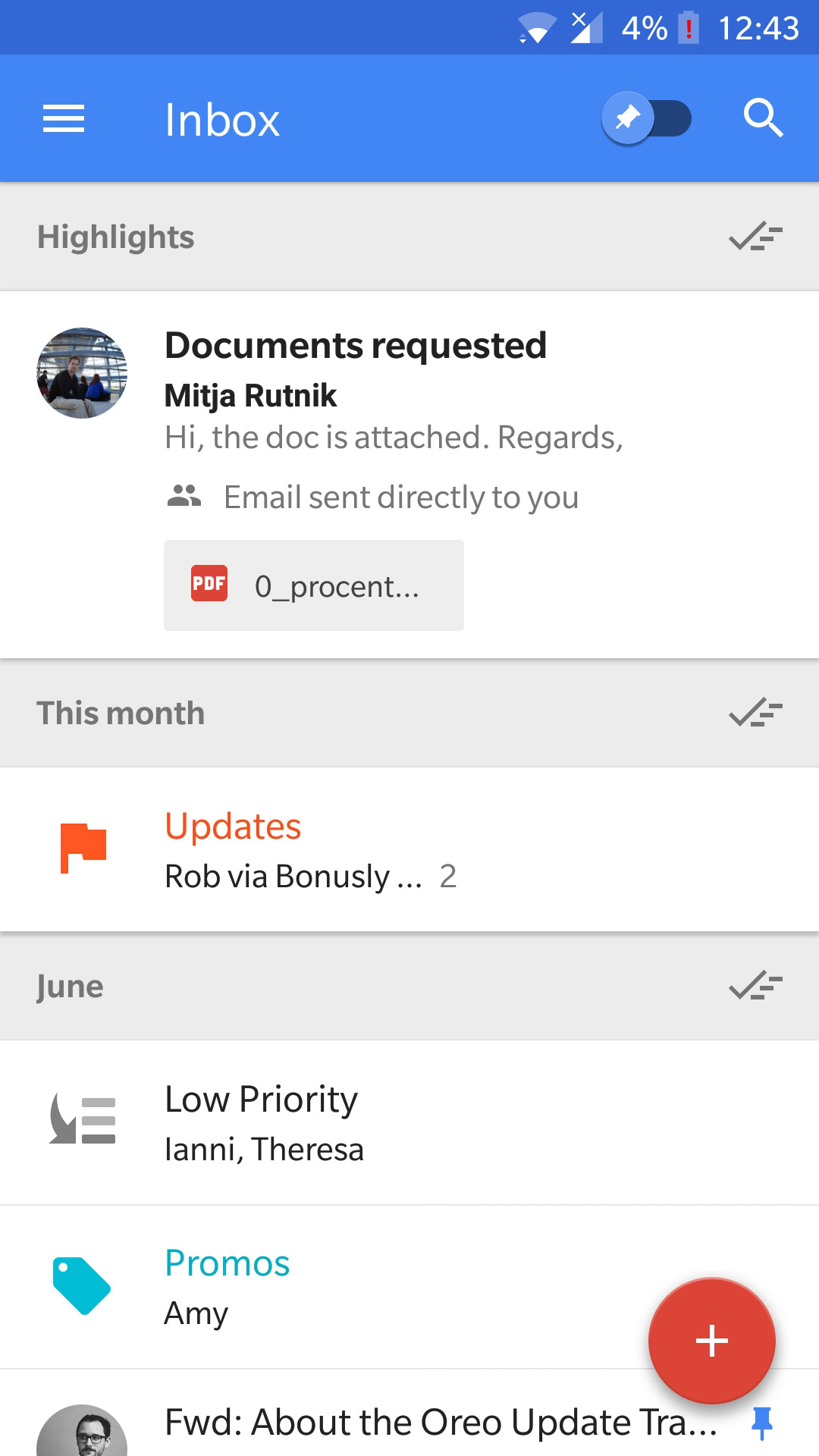Compose a new email with plus button
Image resolution: width=819 pixels, height=1456 pixels.
[x=711, y=1341]
